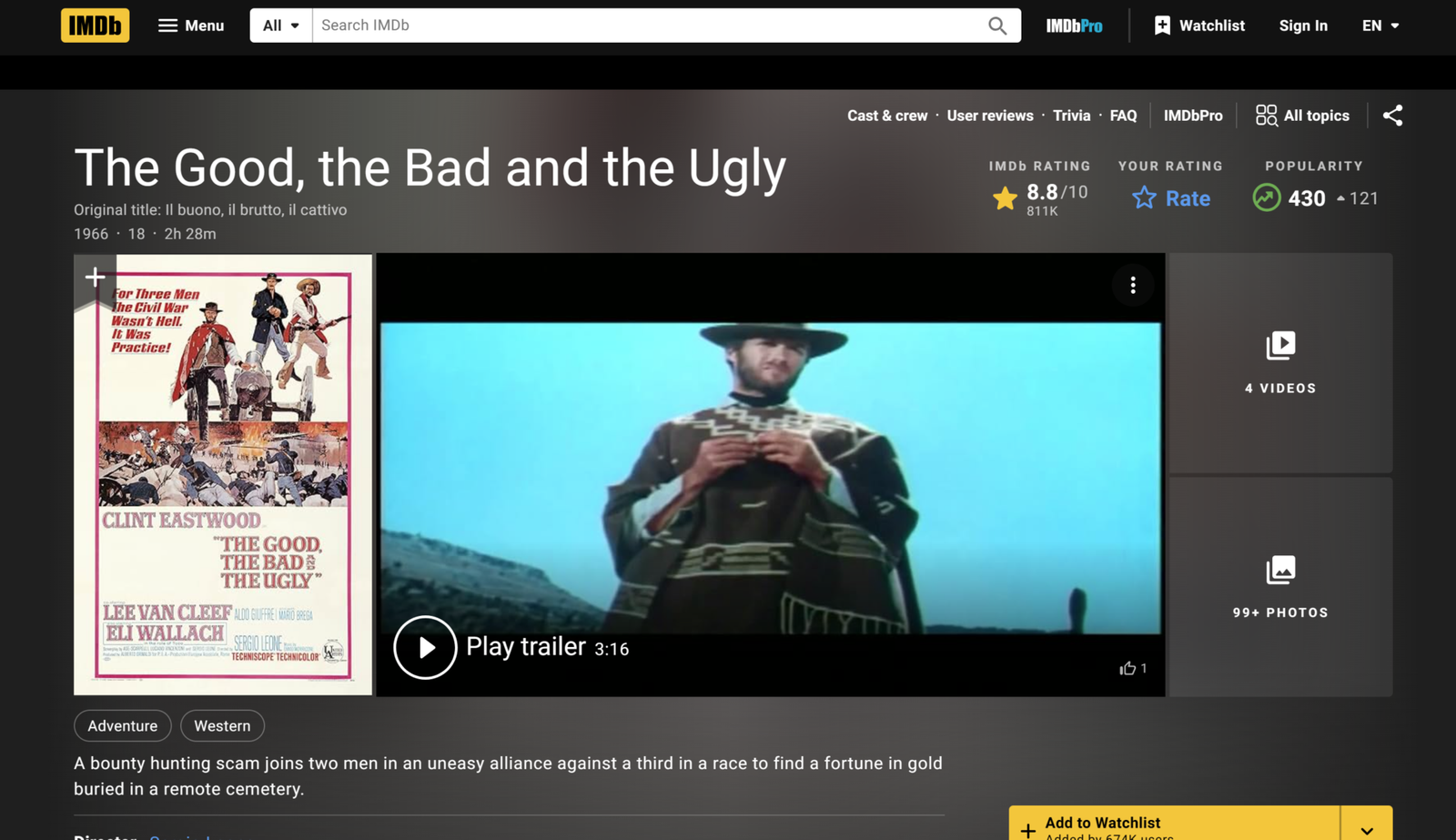The image size is (1456, 840).
Task: Select the Western genre chip
Action: [222, 725]
